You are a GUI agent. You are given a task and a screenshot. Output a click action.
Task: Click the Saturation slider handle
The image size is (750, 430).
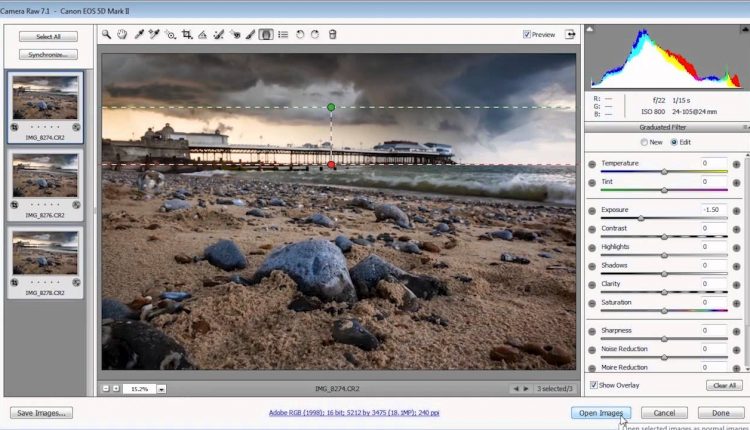664,311
